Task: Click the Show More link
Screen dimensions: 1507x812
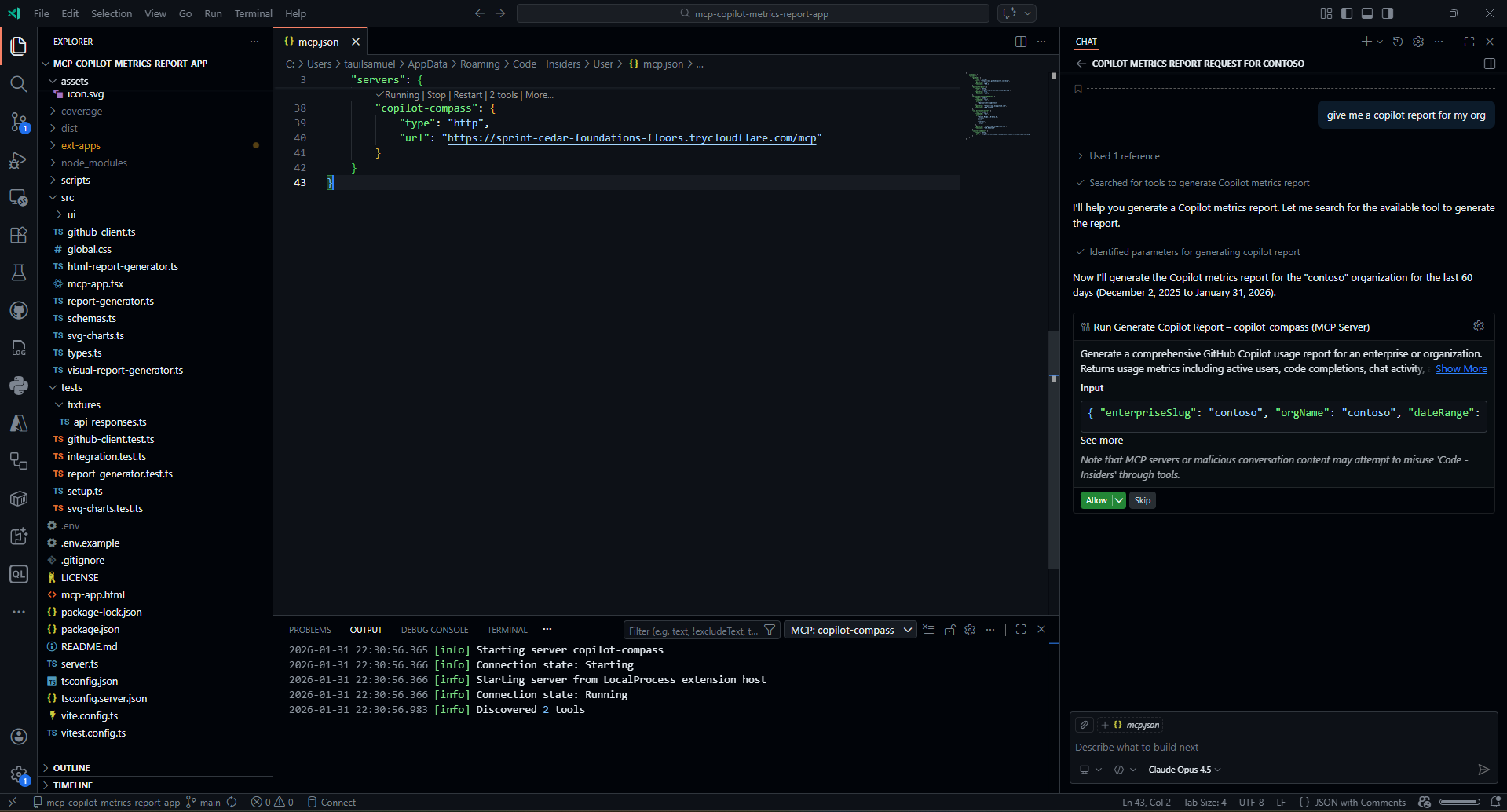Action: tap(1461, 369)
